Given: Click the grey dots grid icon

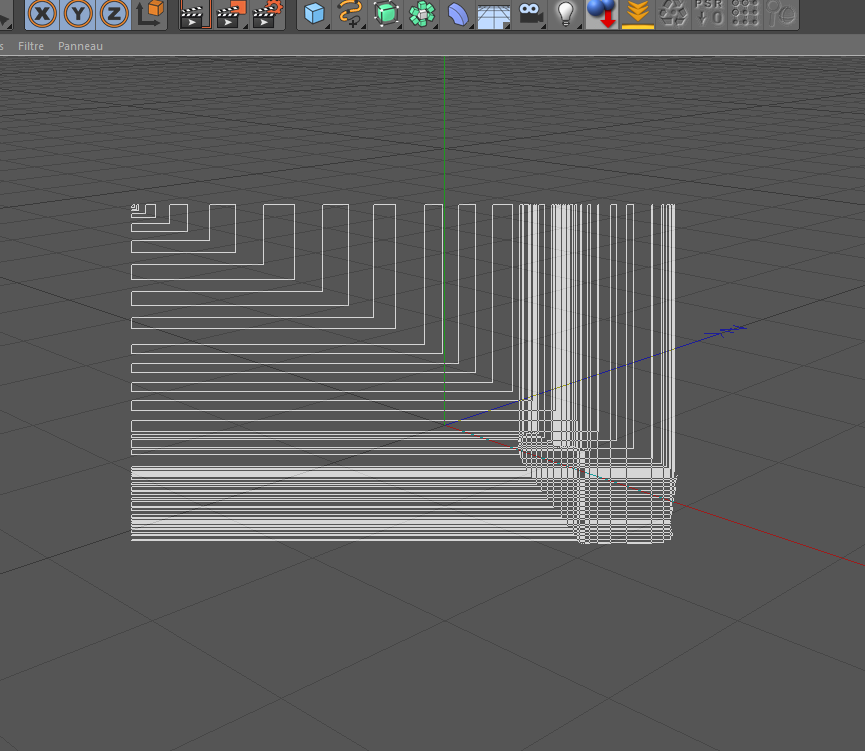Looking at the screenshot, I should point(745,13).
